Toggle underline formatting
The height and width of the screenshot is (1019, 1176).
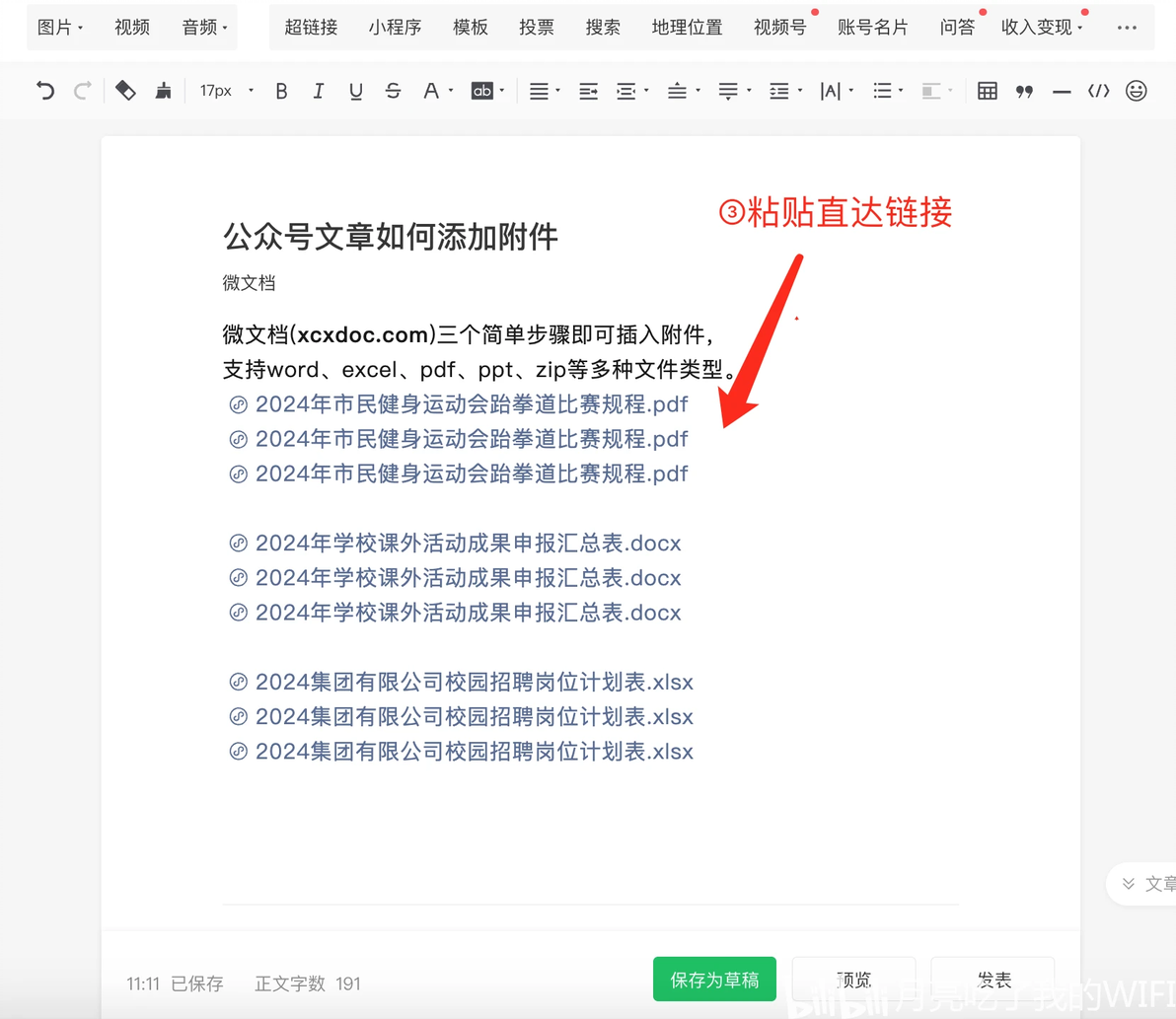click(x=355, y=91)
